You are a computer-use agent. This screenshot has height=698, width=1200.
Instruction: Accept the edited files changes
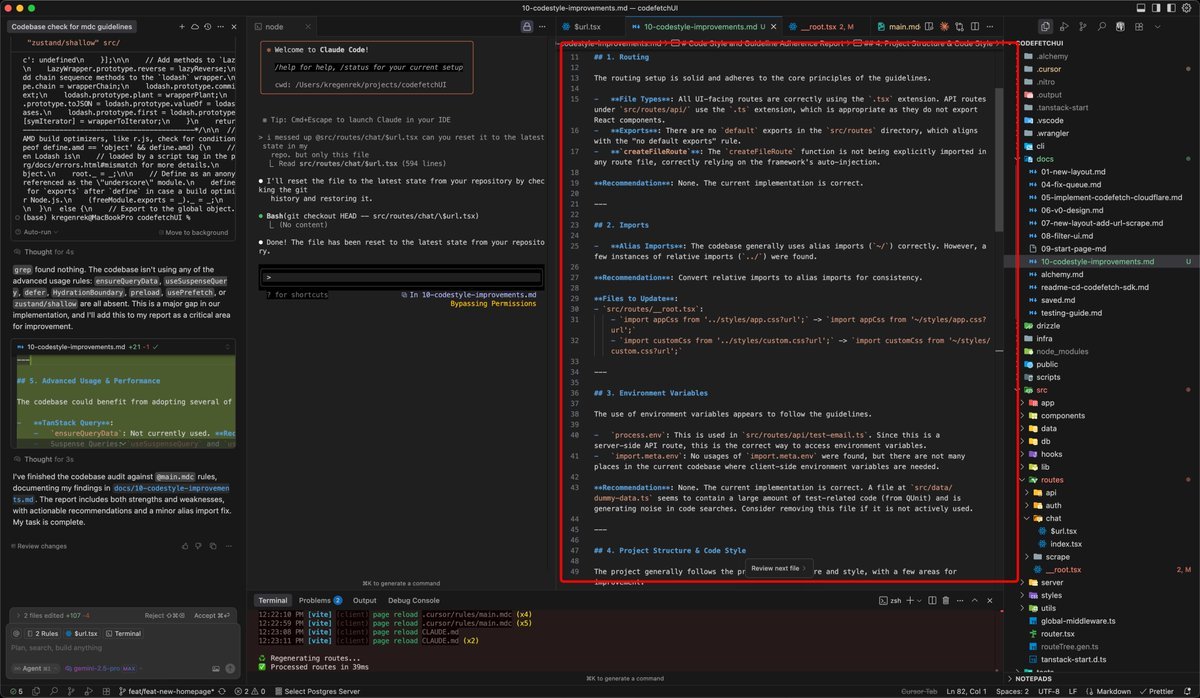[208, 616]
